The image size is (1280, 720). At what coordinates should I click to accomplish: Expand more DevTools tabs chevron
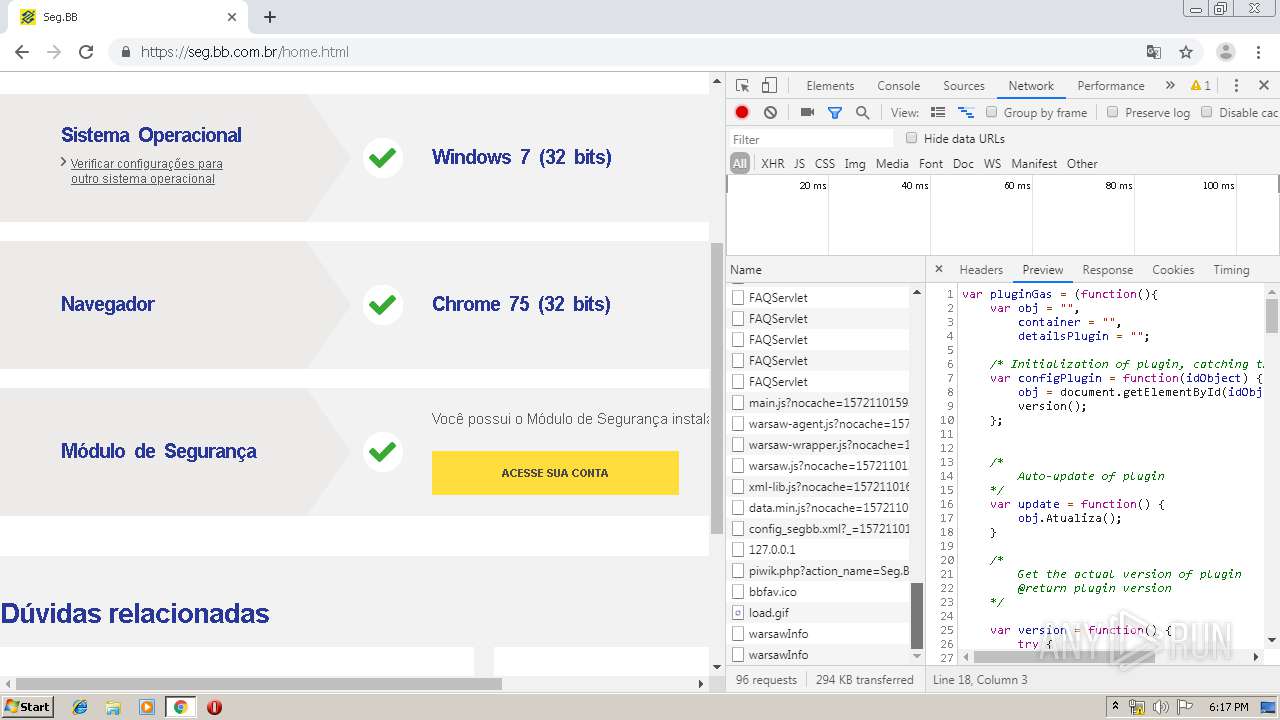[x=1170, y=86]
